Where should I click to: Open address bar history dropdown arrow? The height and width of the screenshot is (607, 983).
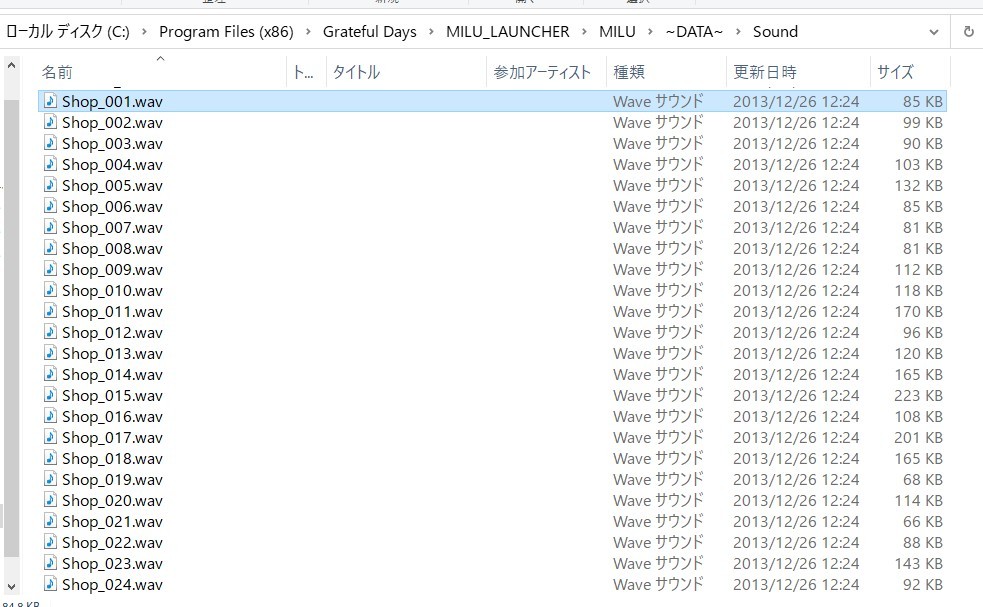click(934, 31)
